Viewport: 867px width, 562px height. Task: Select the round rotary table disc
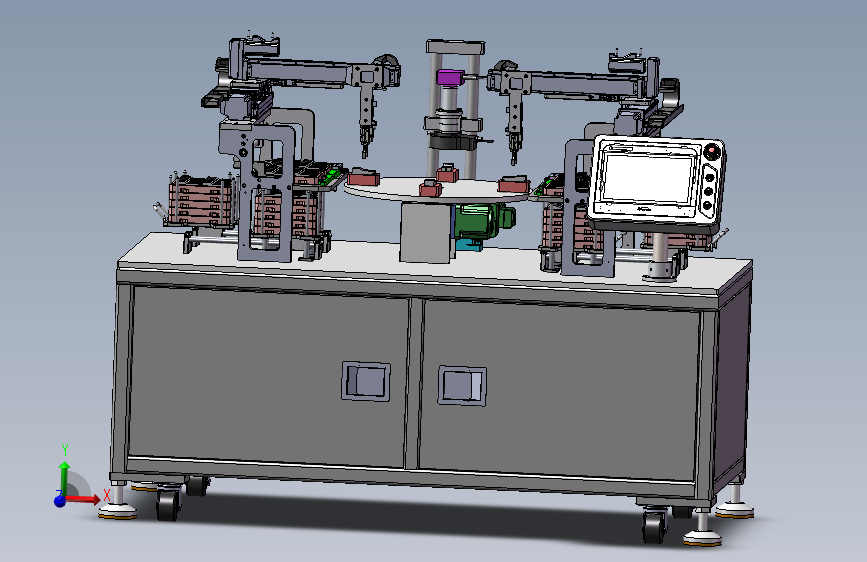(437, 190)
